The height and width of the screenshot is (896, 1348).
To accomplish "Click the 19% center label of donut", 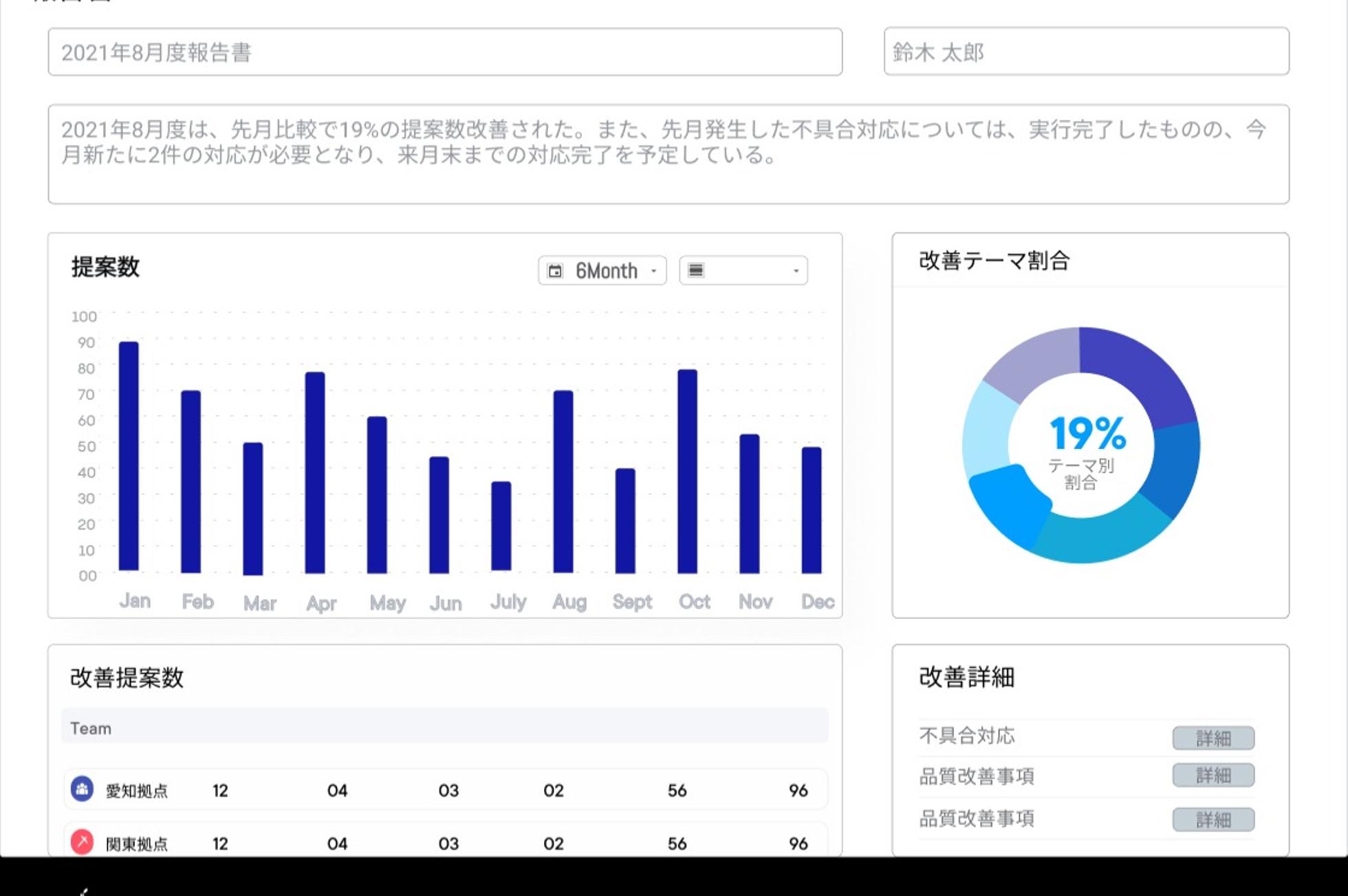I will pyautogui.click(x=1087, y=433).
